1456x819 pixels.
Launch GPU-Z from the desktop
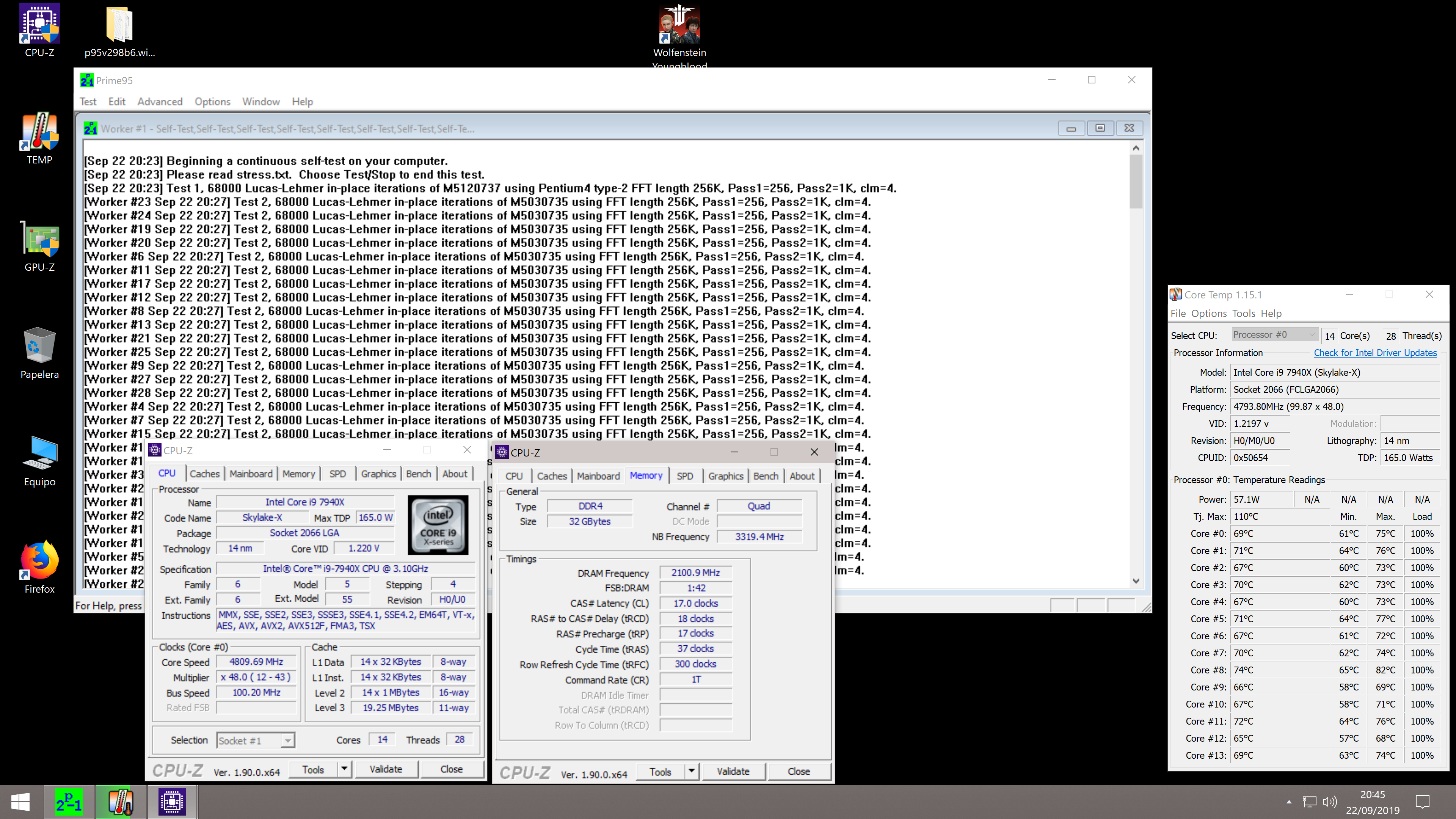(x=39, y=246)
